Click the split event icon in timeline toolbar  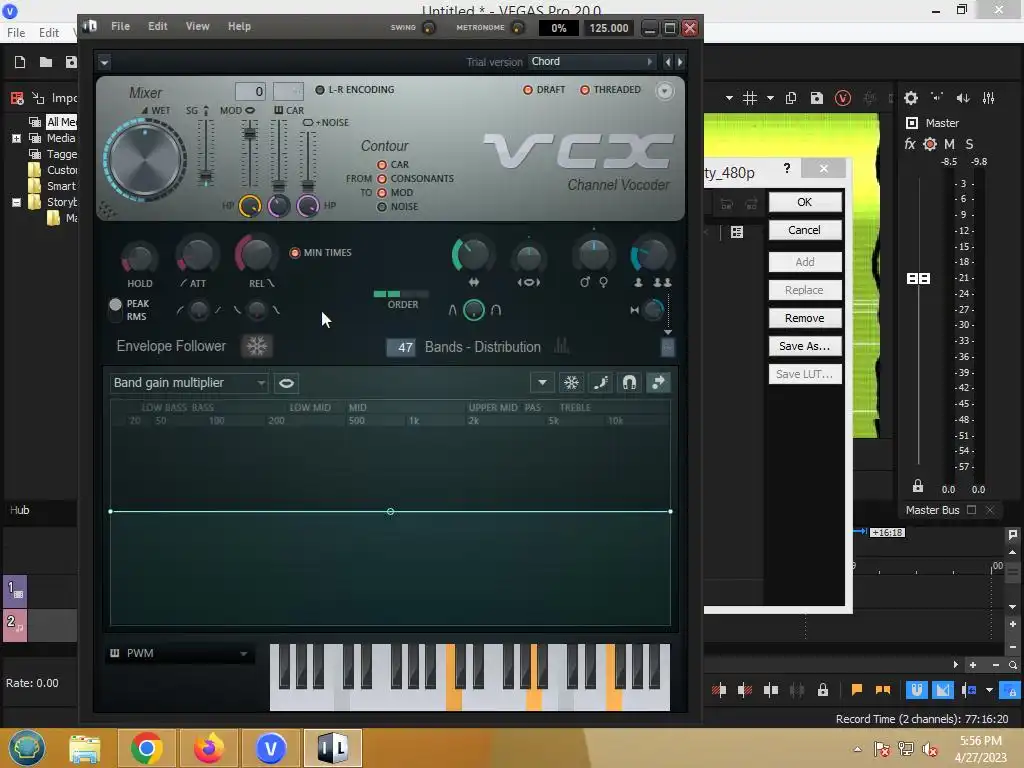tap(771, 690)
